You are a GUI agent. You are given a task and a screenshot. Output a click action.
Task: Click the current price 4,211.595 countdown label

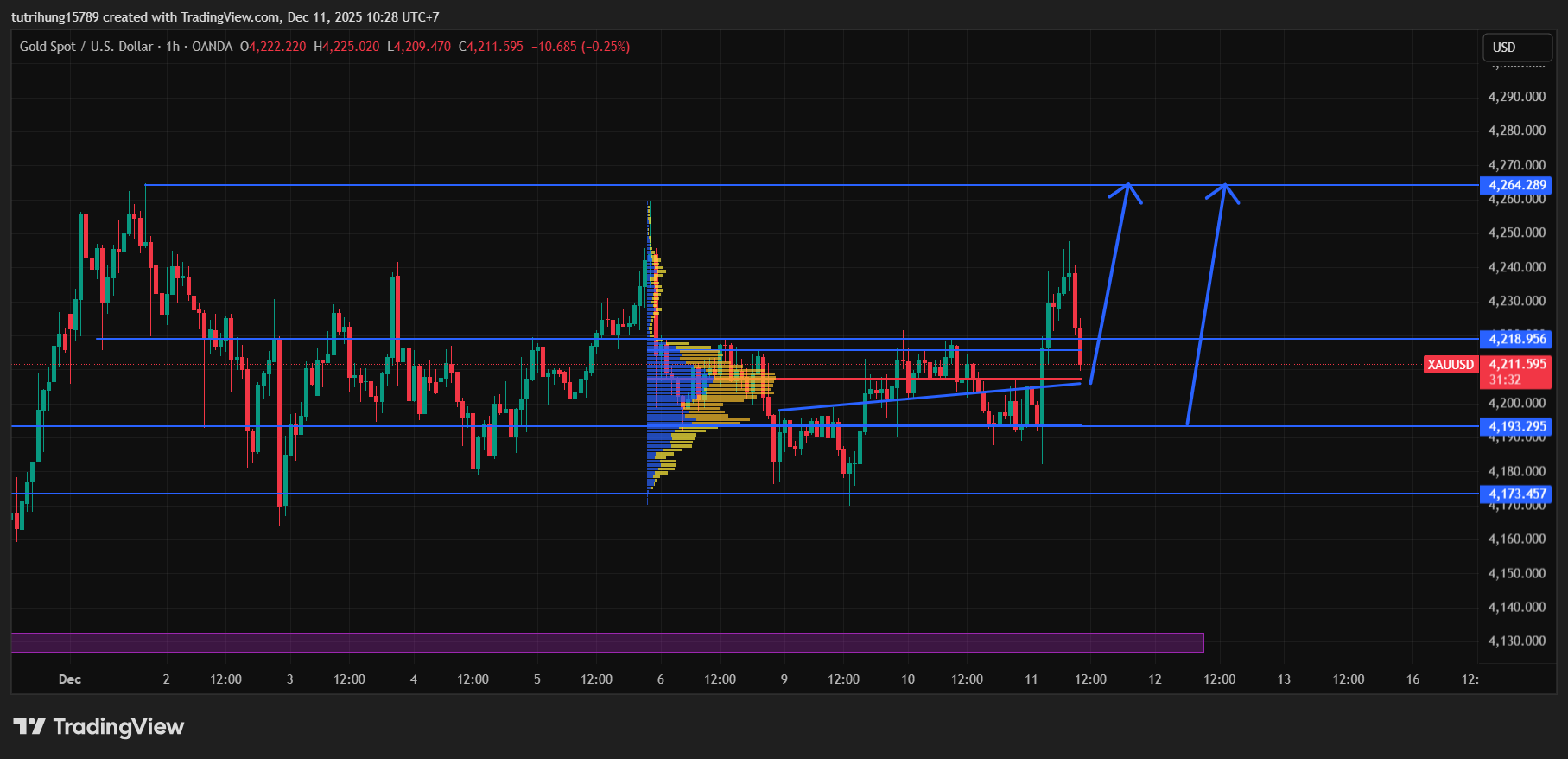(1516, 372)
